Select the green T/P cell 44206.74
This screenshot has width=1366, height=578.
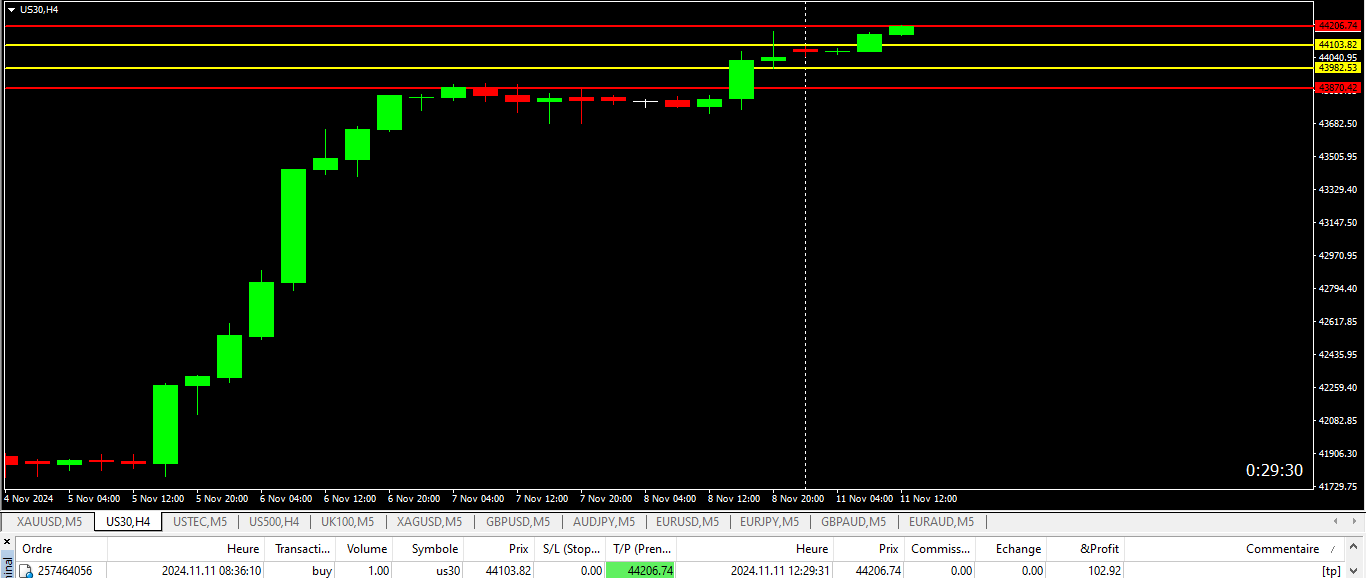(x=640, y=570)
